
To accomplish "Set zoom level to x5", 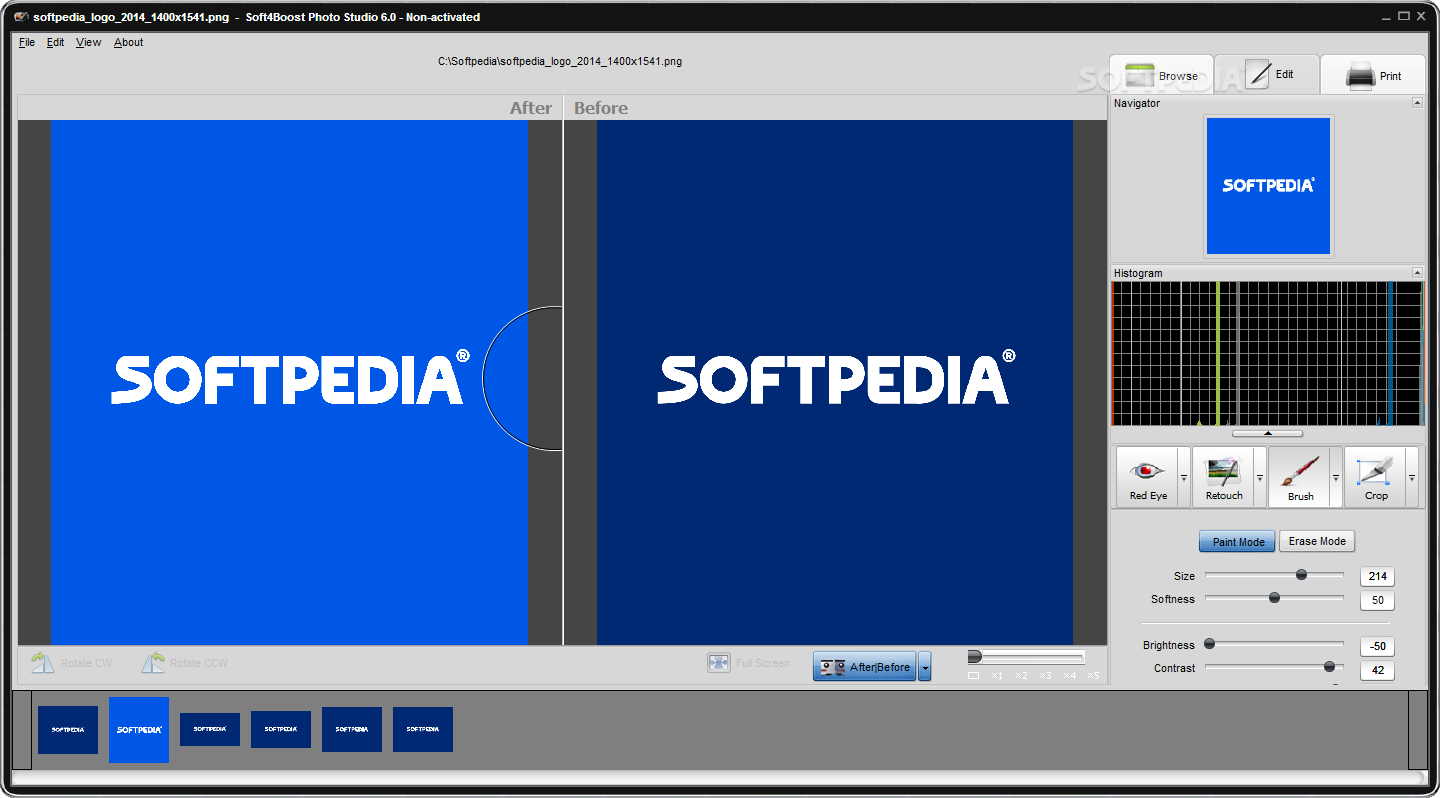I will [1093, 676].
